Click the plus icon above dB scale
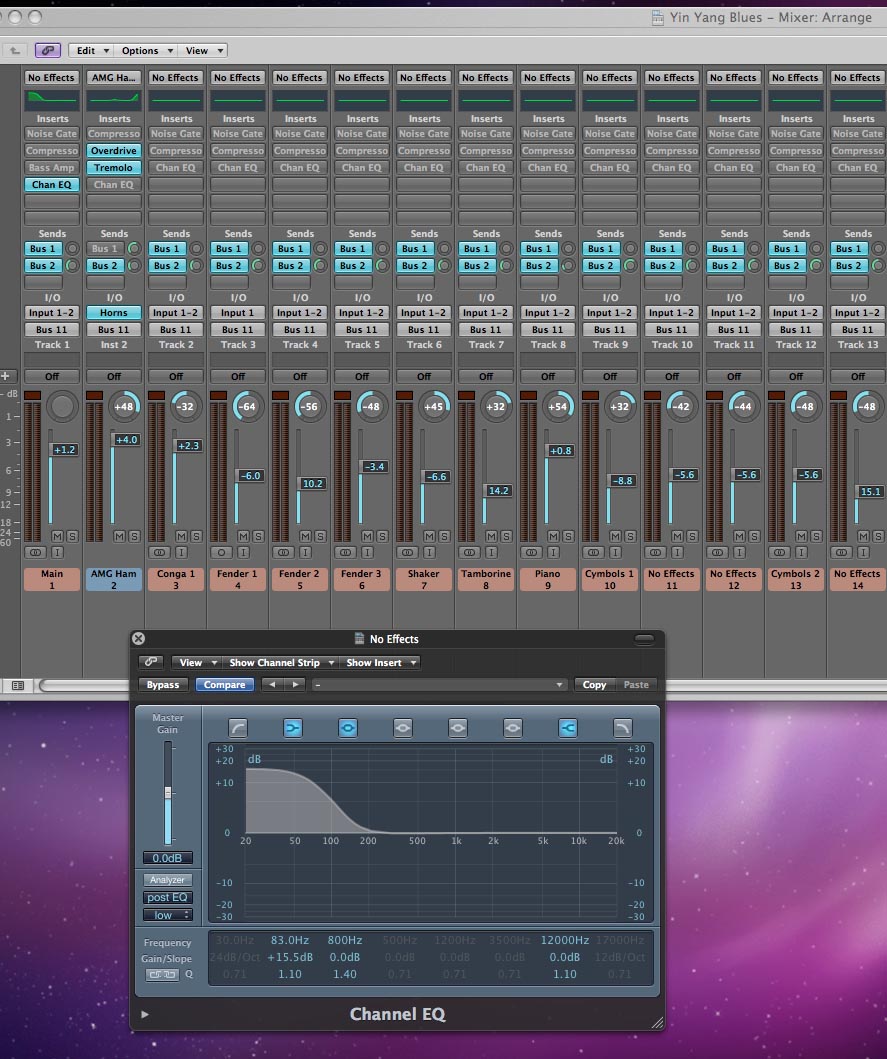The height and width of the screenshot is (1059, 887). 6,376
